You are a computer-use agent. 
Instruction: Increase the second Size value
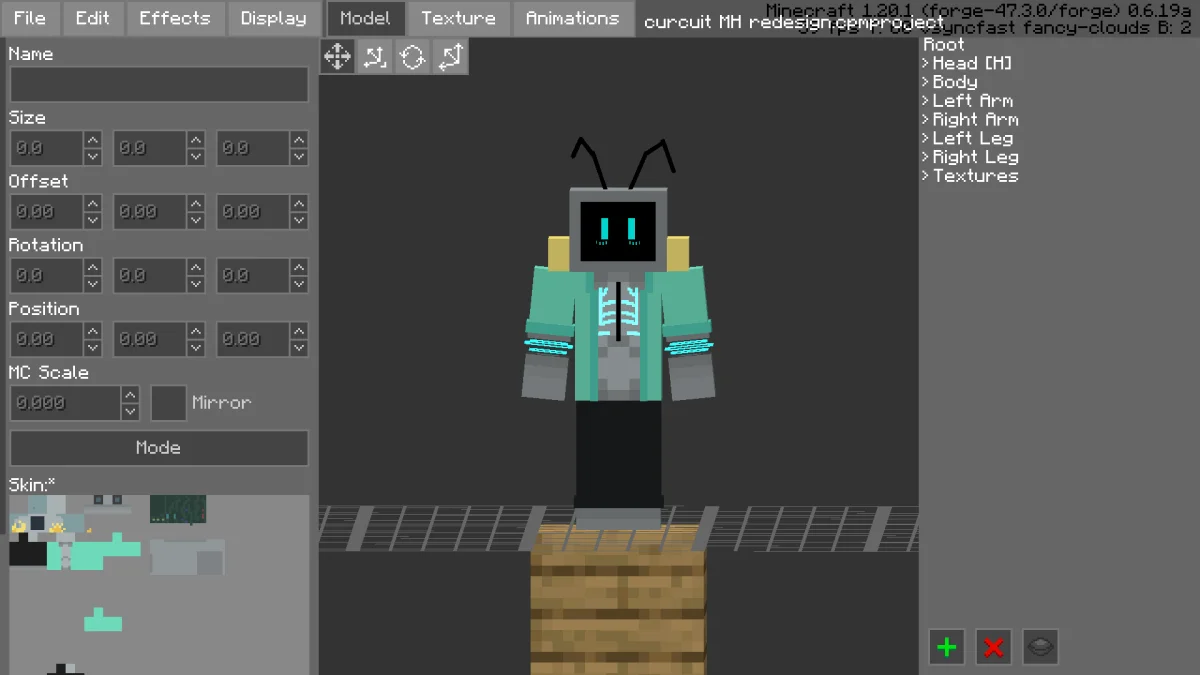[x=196, y=139]
